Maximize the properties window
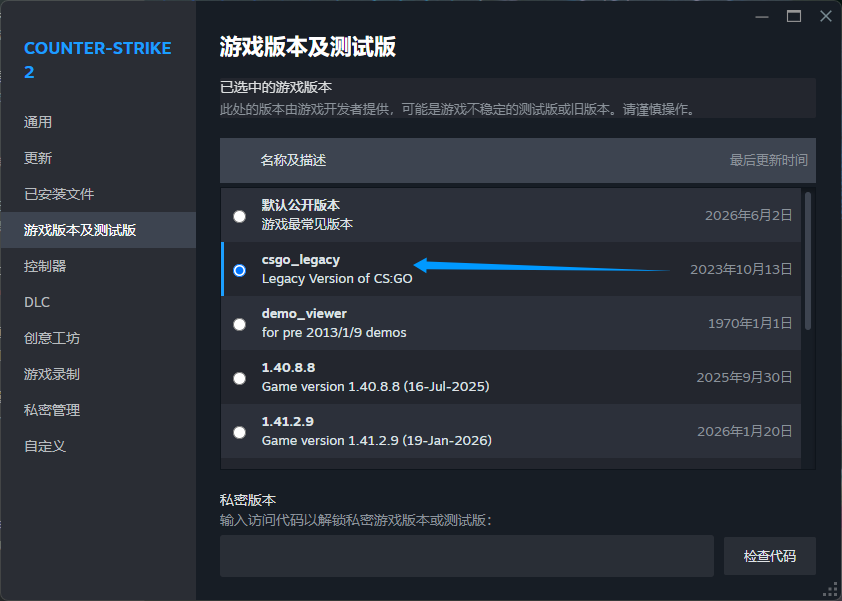 click(x=794, y=17)
